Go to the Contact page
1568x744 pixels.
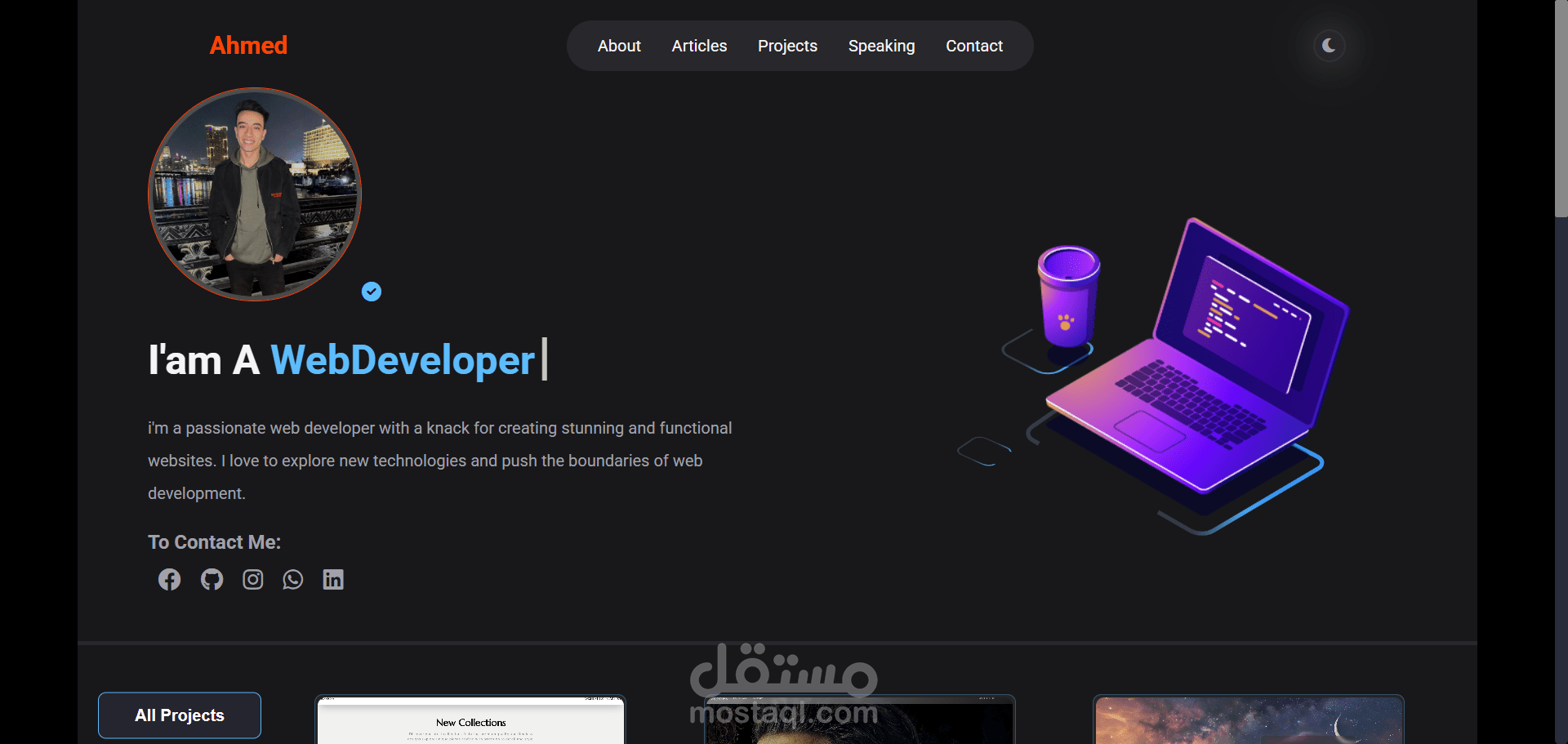point(974,46)
